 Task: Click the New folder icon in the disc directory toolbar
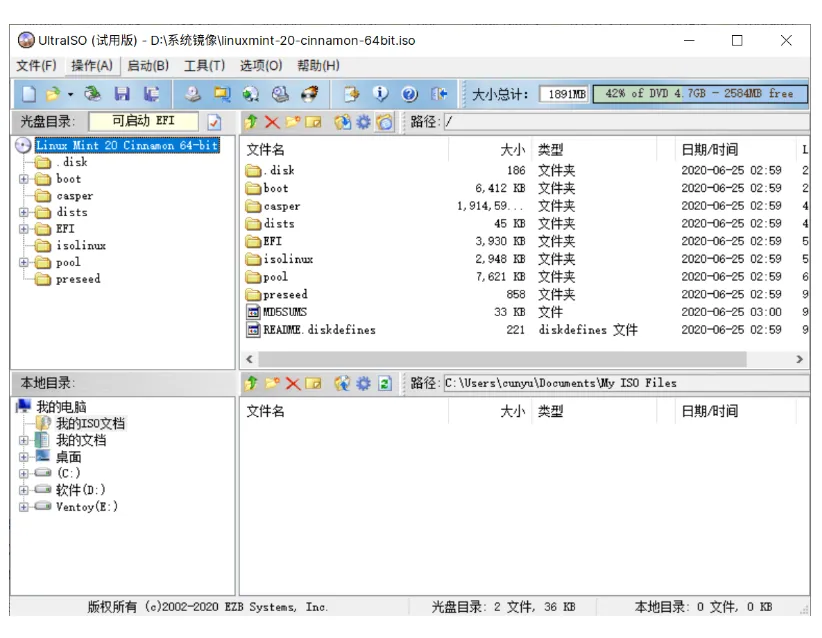(x=293, y=122)
